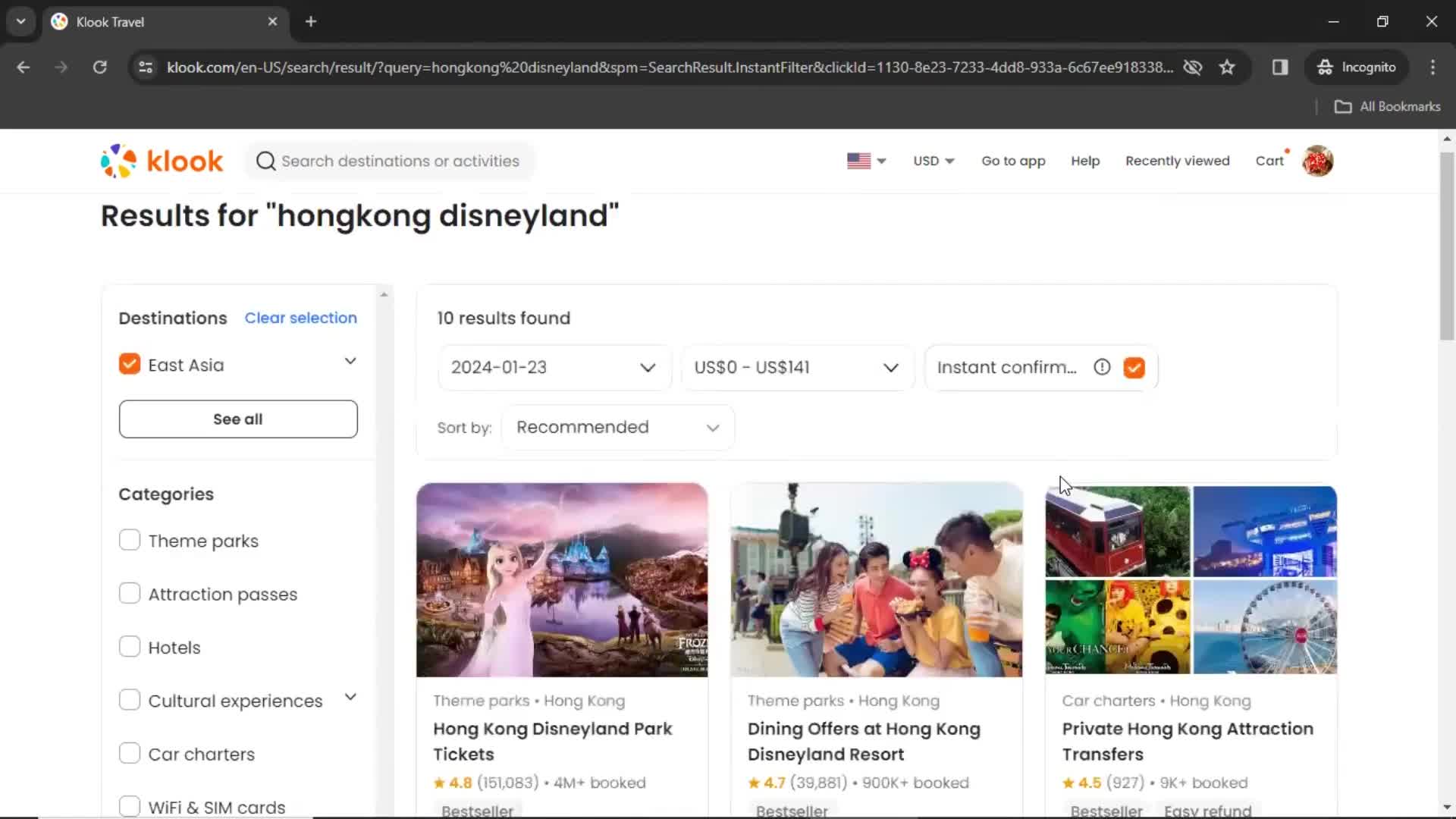Open the USD currency dropdown

(934, 161)
